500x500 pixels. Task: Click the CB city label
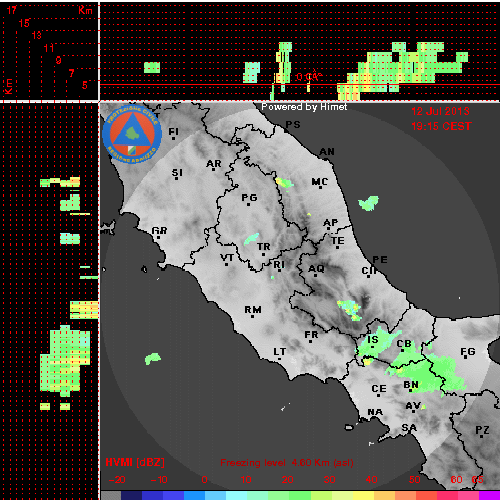(404, 343)
